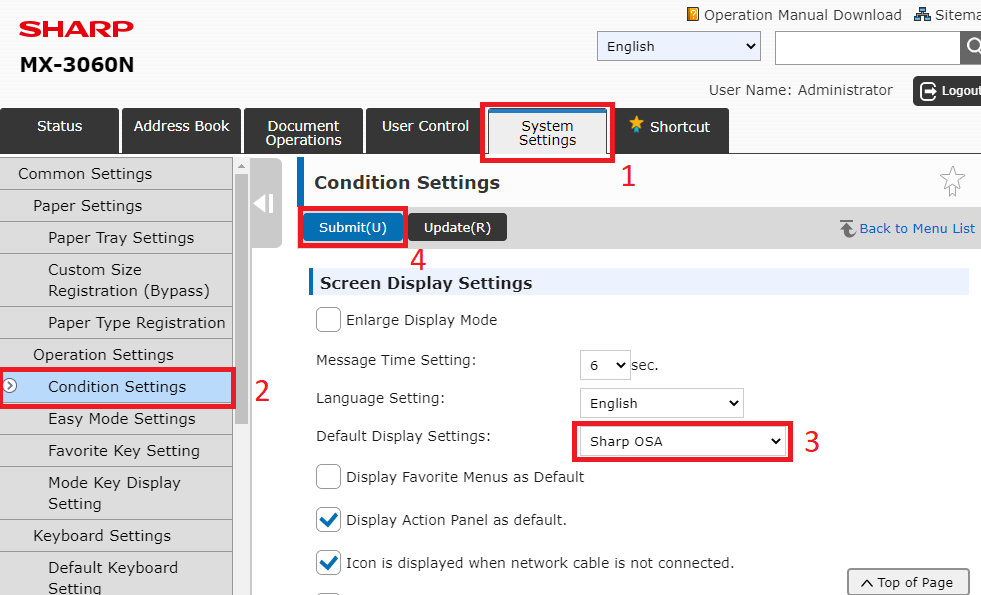Open the Address Book tab
The height and width of the screenshot is (595, 981).
pyautogui.click(x=181, y=127)
